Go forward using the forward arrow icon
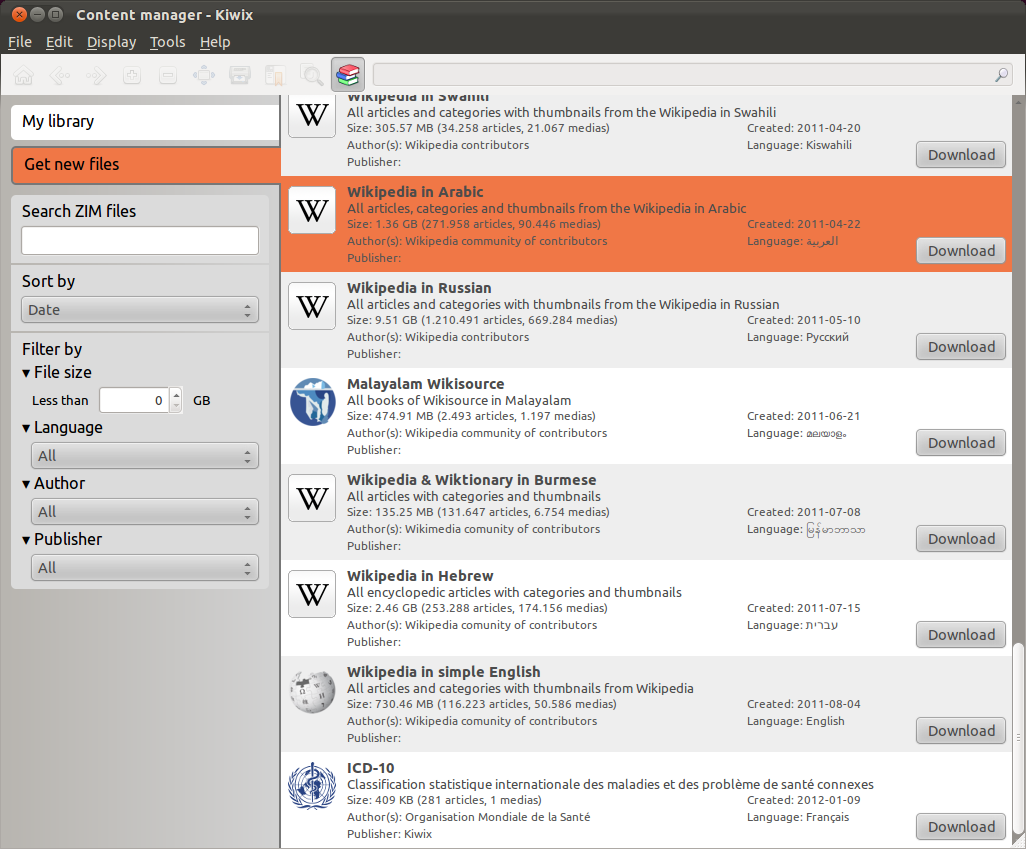The height and width of the screenshot is (849, 1026). [x=95, y=75]
